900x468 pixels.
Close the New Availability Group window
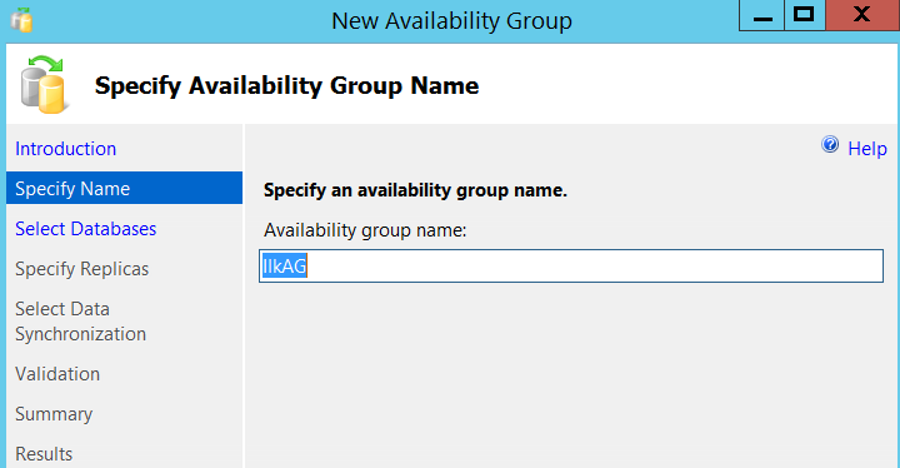(x=862, y=16)
